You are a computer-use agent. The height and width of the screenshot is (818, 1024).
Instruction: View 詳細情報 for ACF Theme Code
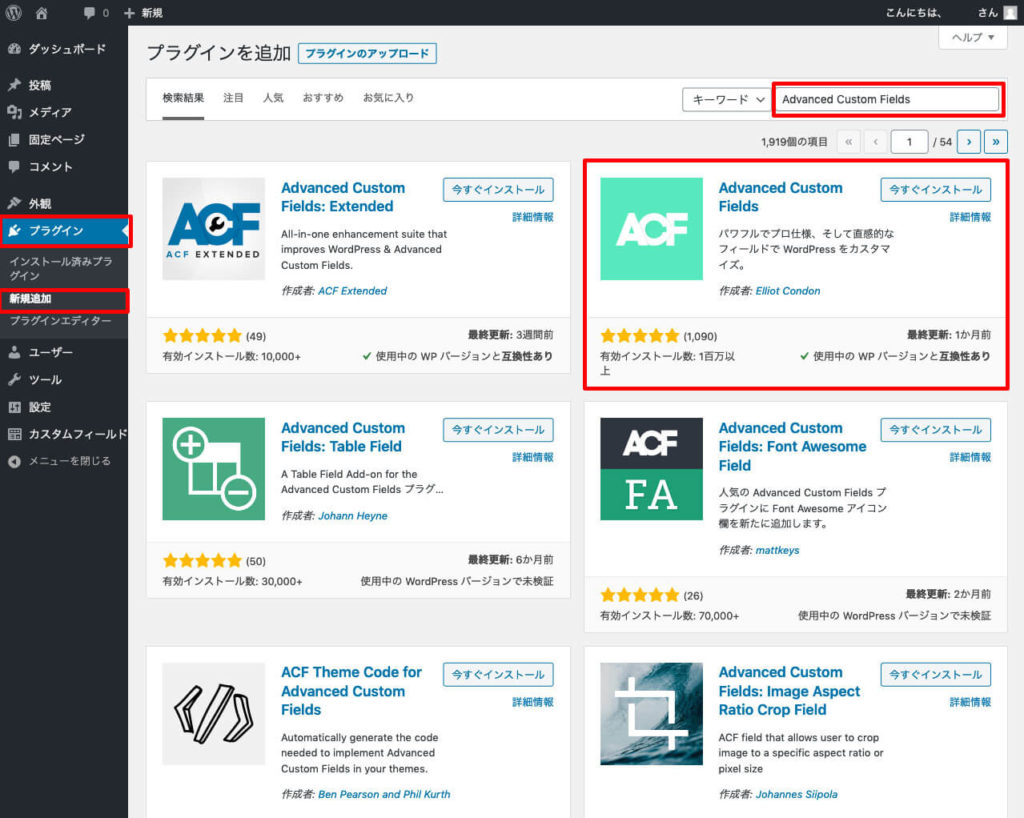[532, 702]
